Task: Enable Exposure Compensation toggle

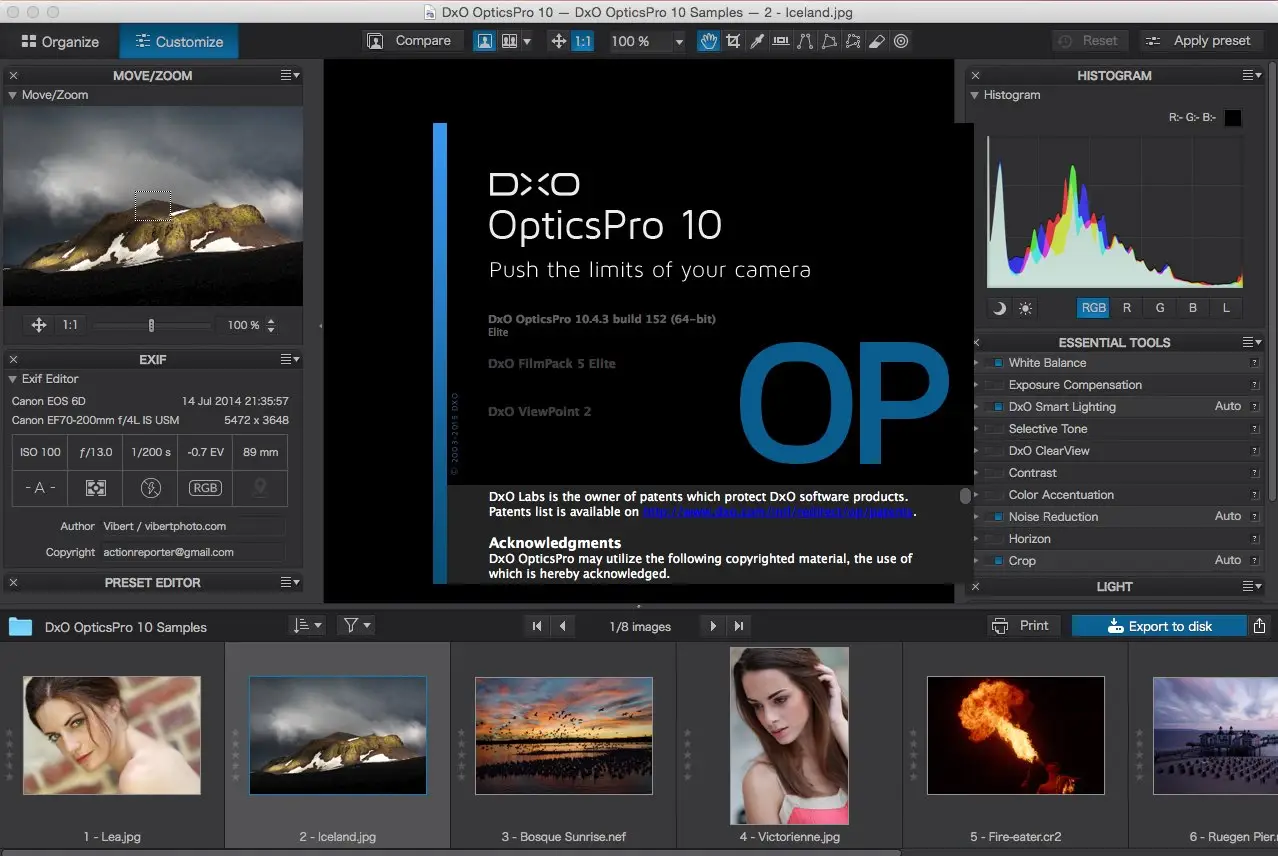Action: click(x=994, y=385)
